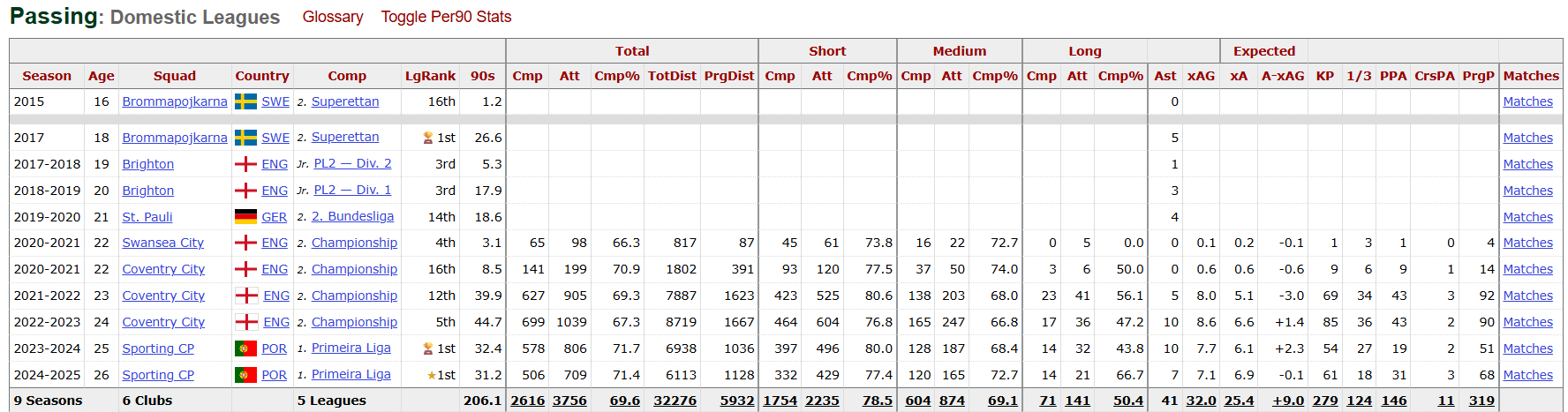This screenshot has width=1568, height=412.
Task: Click the trophy icon in the 2023-2024 Primeira Liga row
Action: 428,348
